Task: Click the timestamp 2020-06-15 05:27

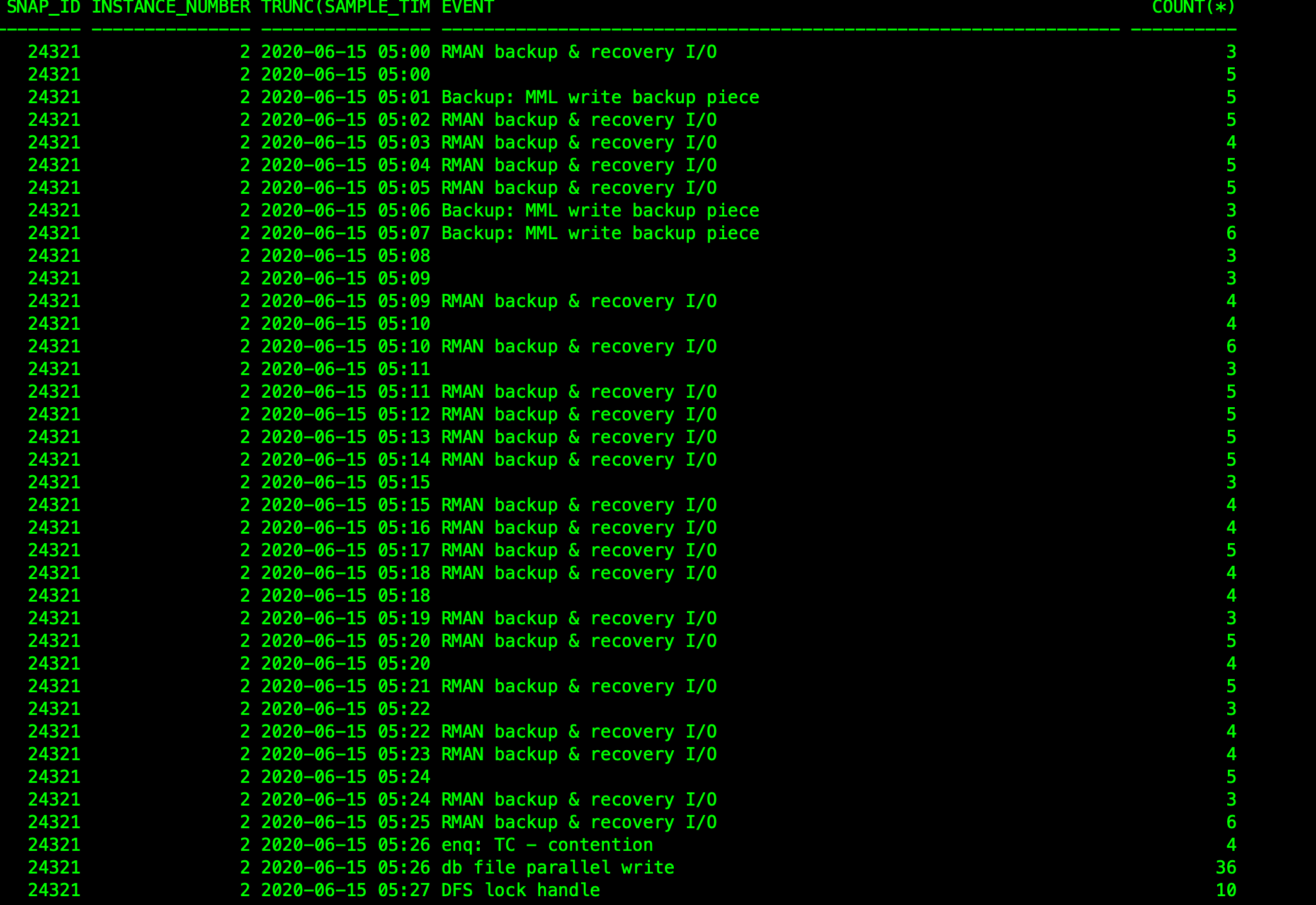Action: (345, 890)
